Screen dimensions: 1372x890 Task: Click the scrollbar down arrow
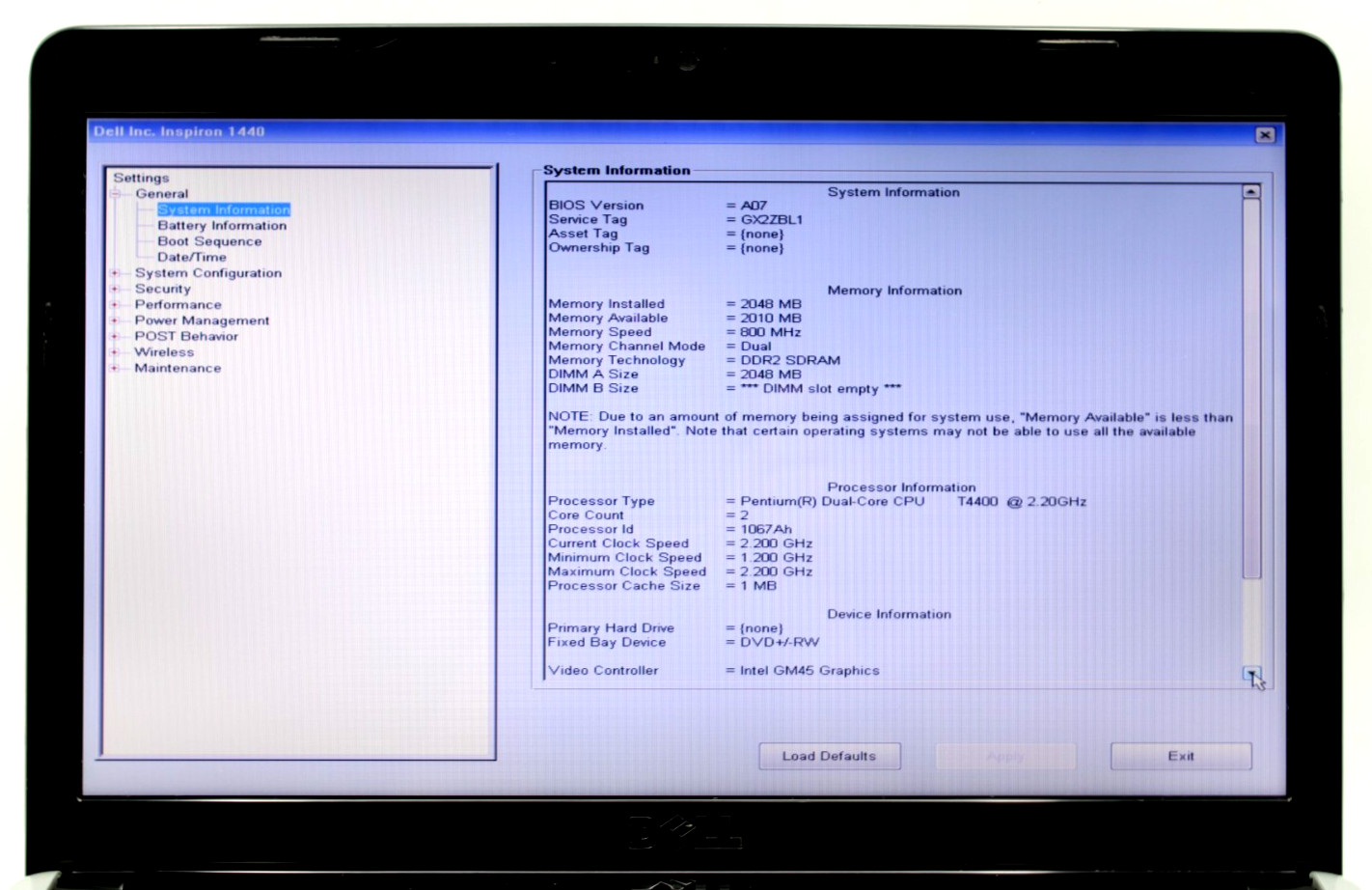click(1250, 674)
